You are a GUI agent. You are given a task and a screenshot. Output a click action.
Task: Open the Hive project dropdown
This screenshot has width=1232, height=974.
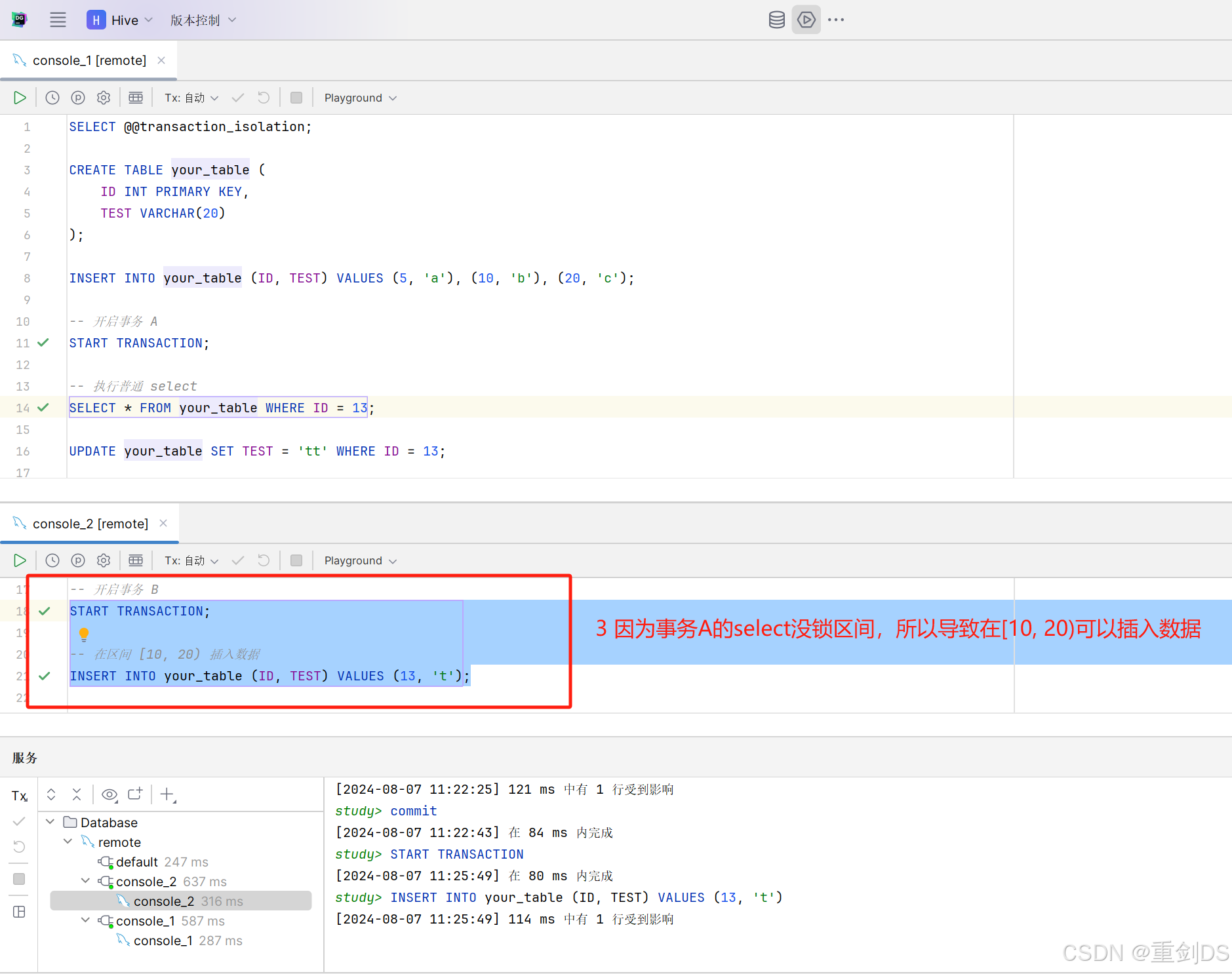[x=120, y=20]
